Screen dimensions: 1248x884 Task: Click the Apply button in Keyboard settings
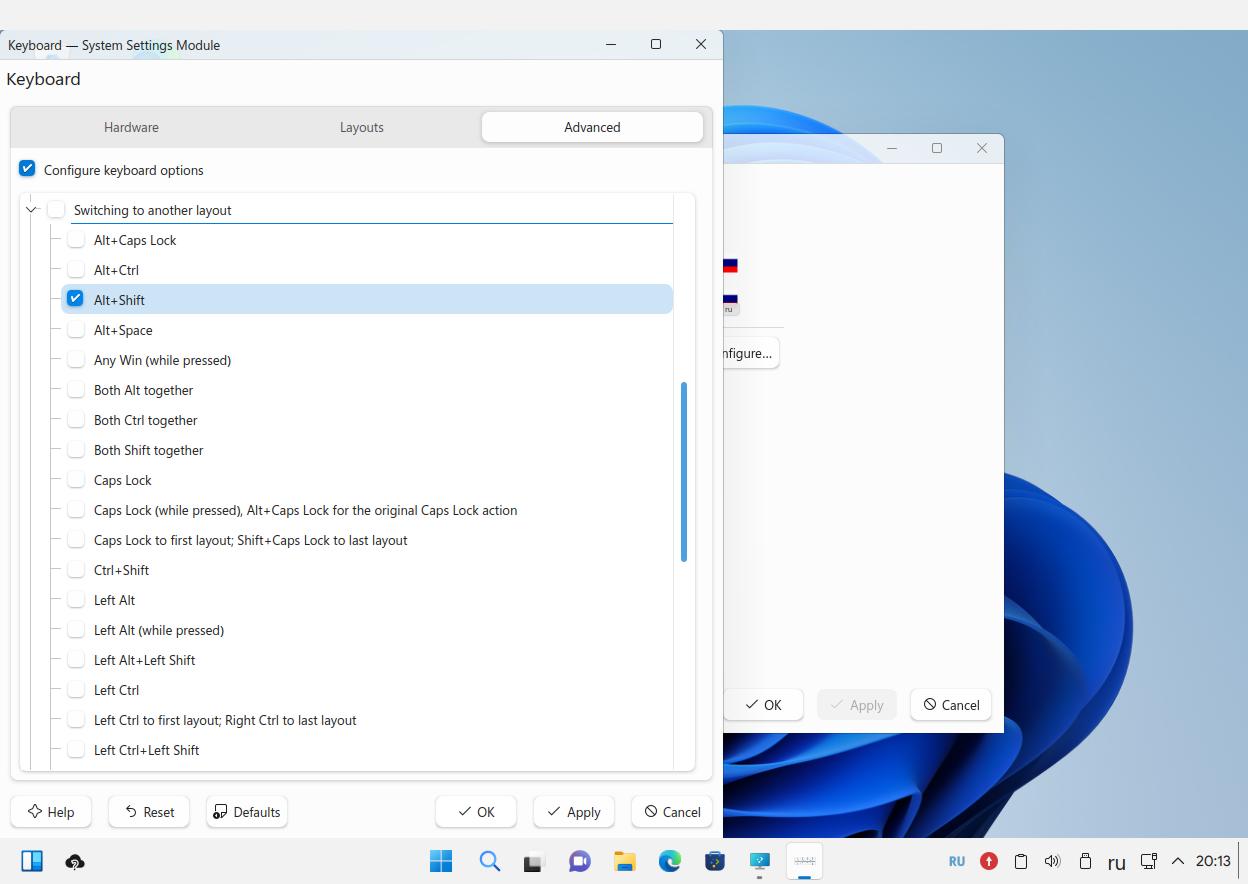point(573,812)
